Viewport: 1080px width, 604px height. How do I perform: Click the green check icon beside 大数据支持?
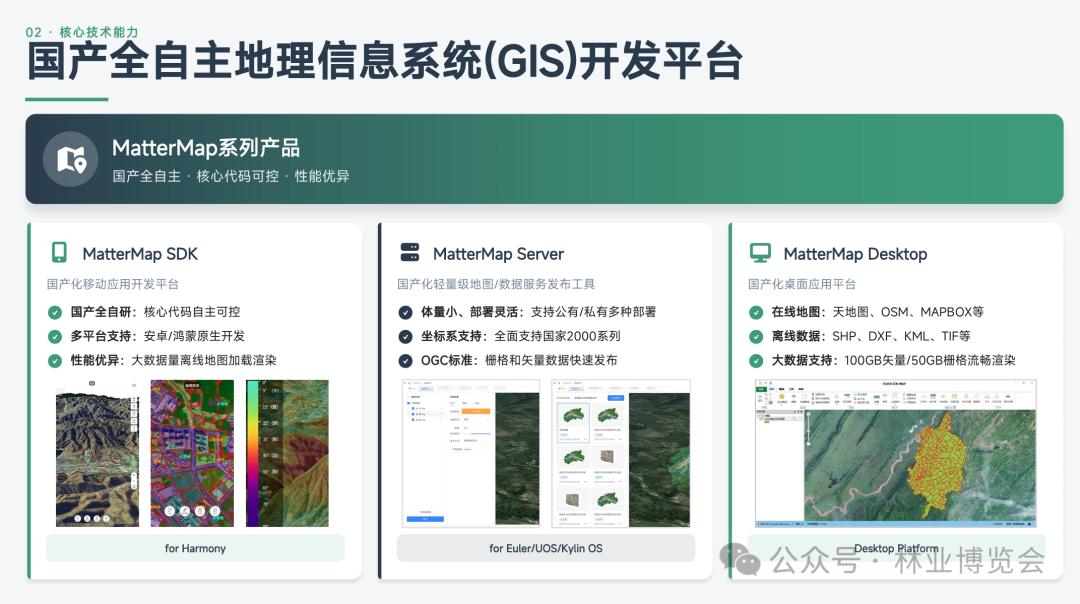(756, 361)
